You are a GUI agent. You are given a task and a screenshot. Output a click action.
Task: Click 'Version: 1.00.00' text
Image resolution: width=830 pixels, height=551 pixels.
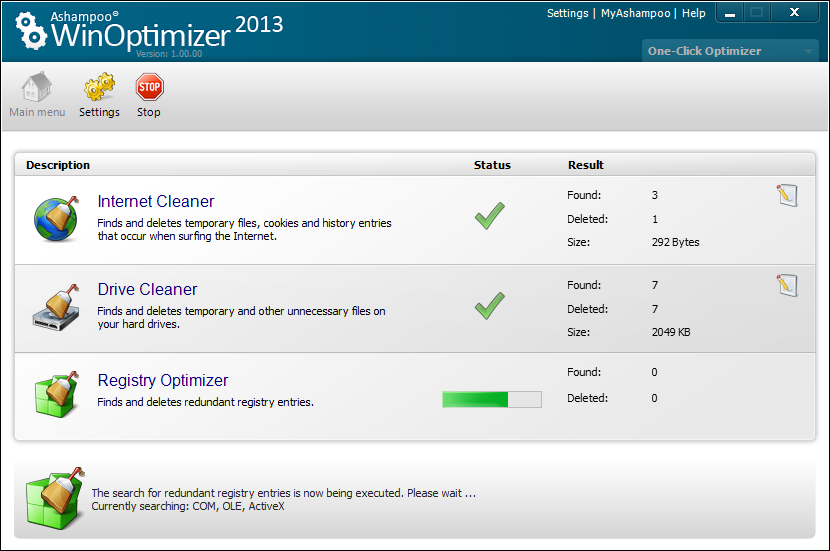[169, 53]
